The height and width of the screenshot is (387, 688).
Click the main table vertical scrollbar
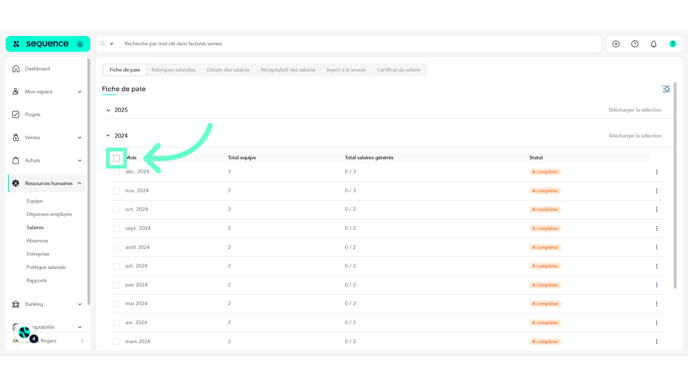[675, 185]
